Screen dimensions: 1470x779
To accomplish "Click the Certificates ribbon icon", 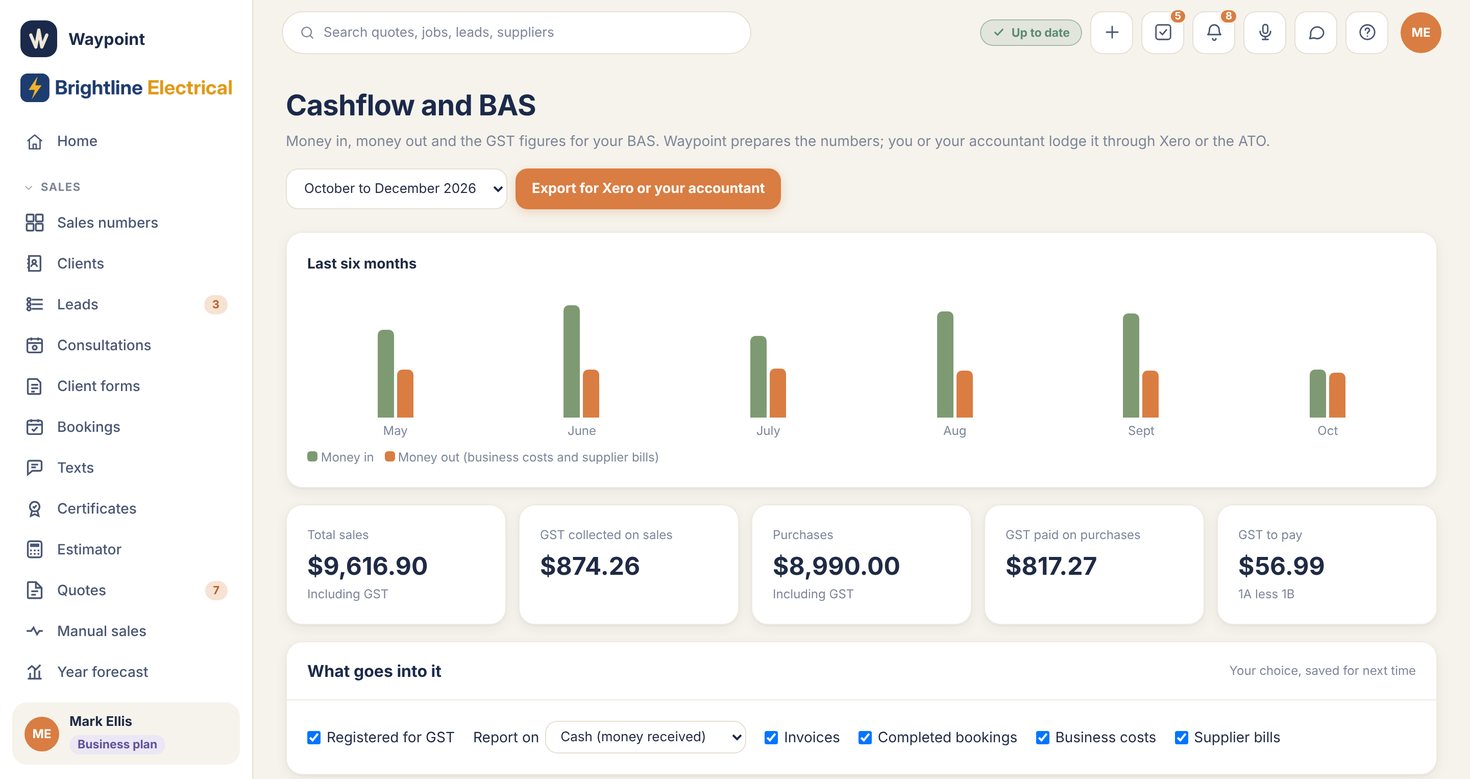I will click(35, 509).
